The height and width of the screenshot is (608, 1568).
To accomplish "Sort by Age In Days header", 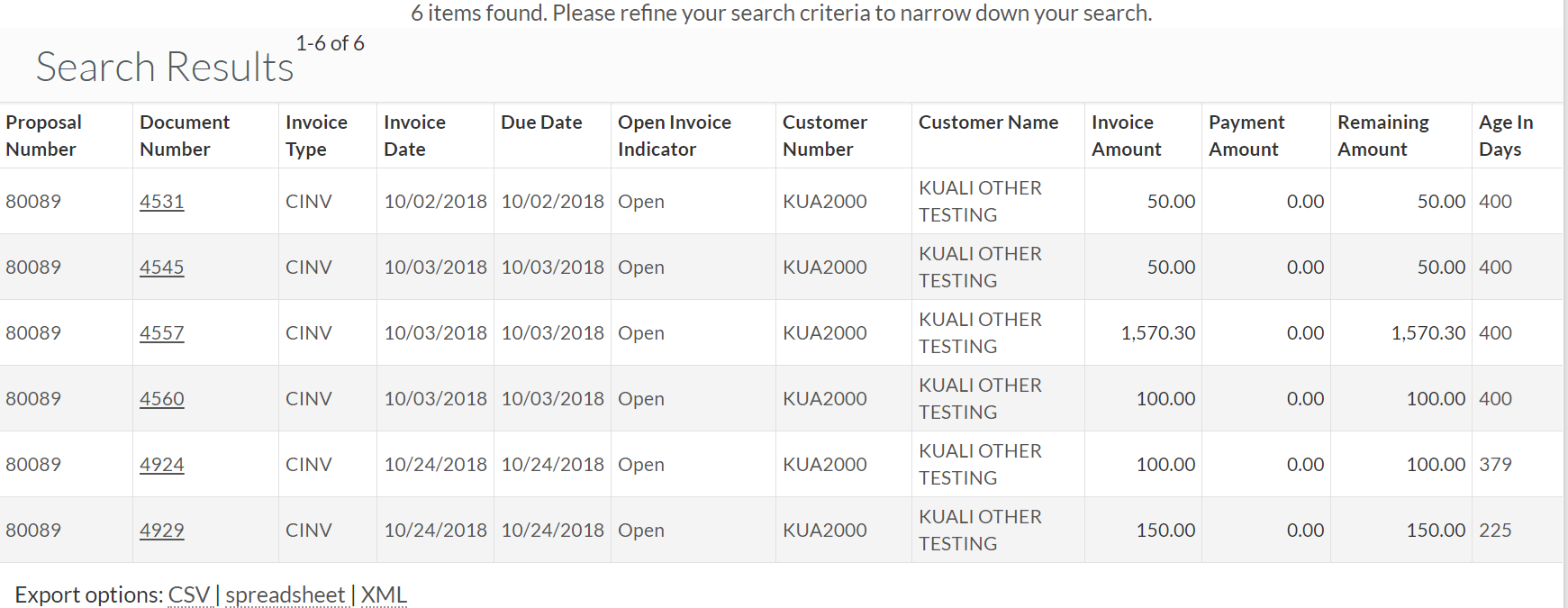I will (x=1505, y=136).
